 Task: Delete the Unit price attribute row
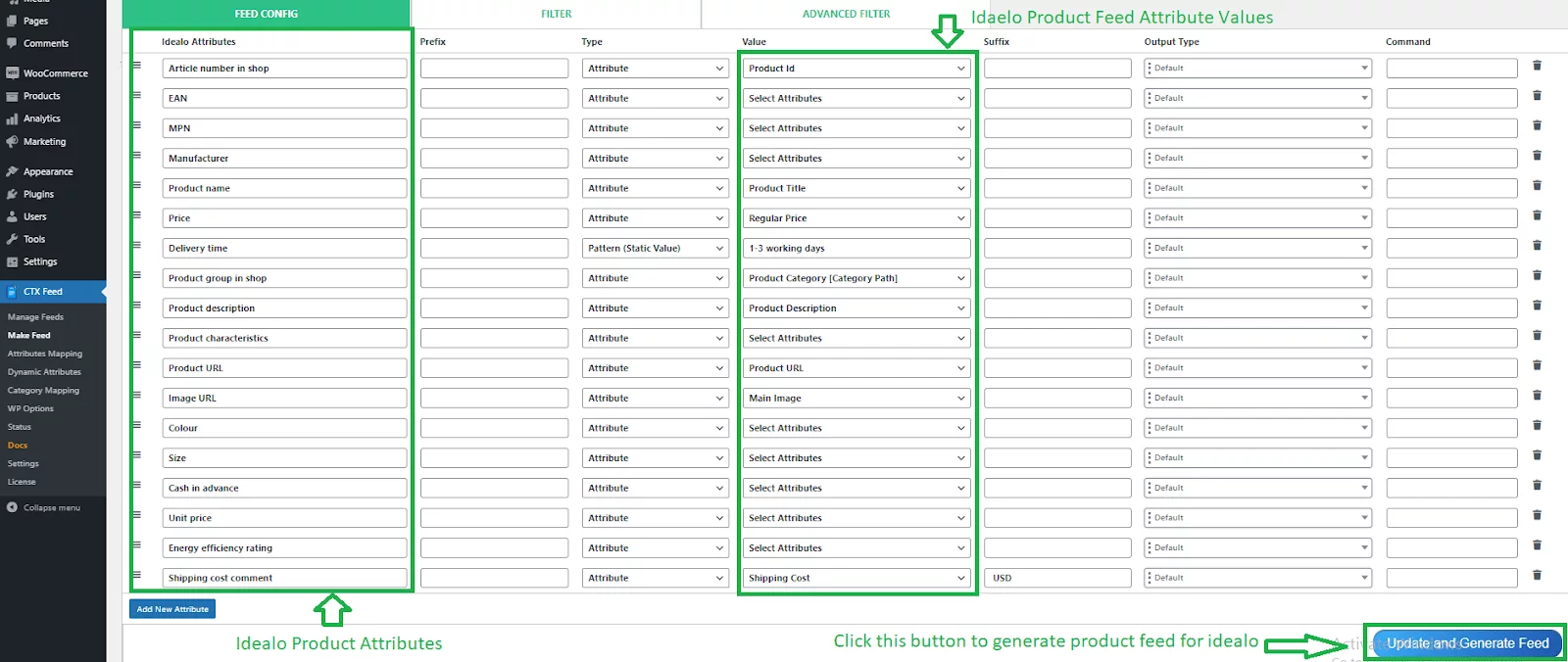coord(1537,515)
